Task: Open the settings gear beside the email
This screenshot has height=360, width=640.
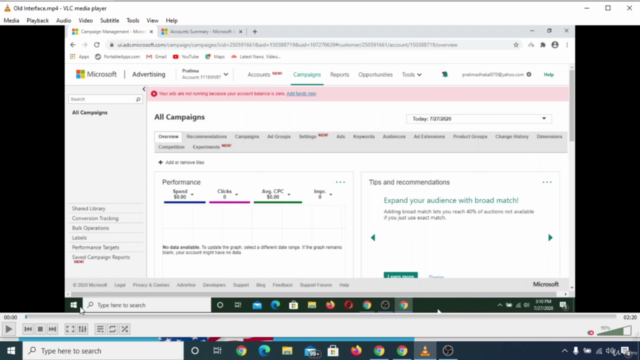Action: (x=529, y=74)
